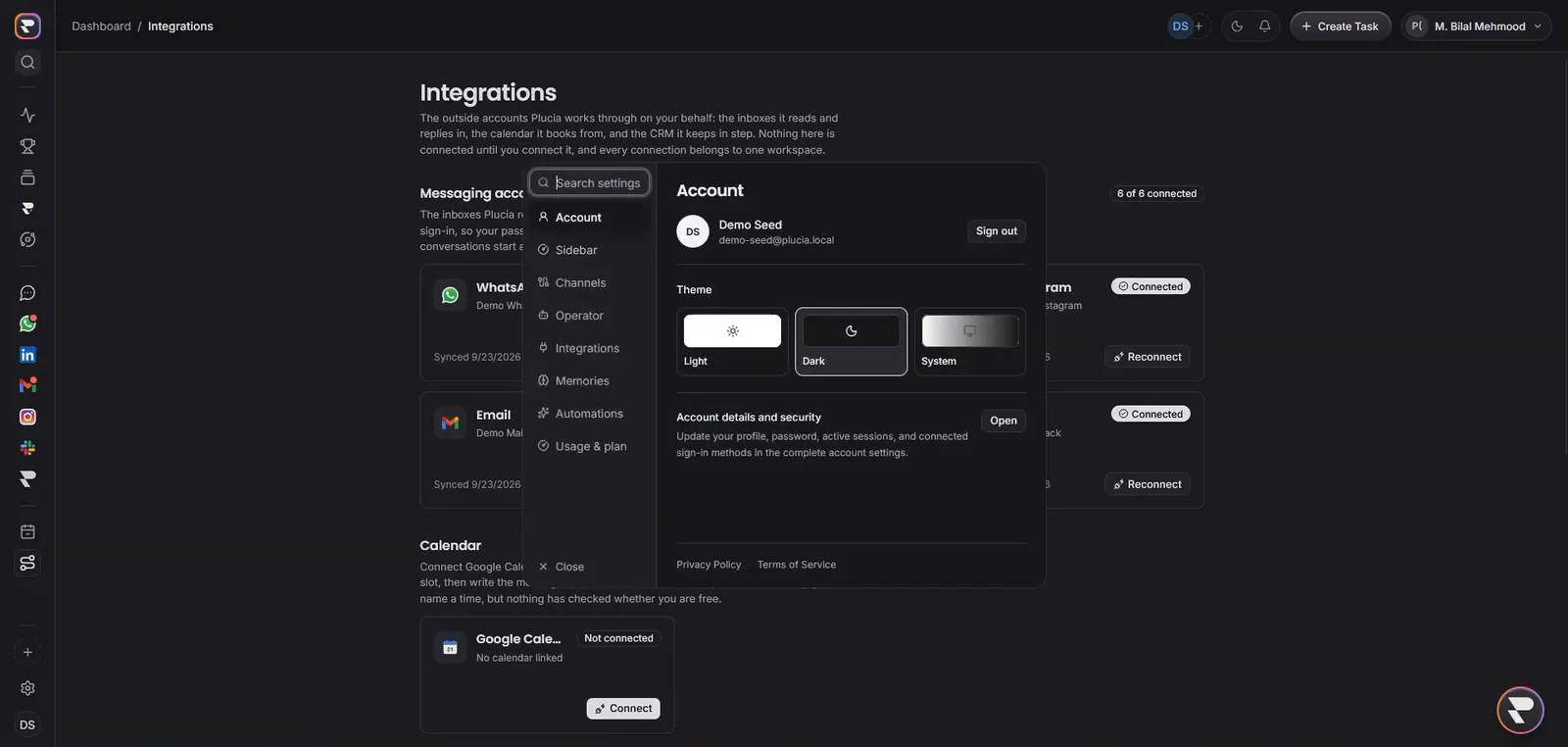The width and height of the screenshot is (1568, 747).
Task: Open the activity pulse icon in sidebar
Action: [x=27, y=115]
